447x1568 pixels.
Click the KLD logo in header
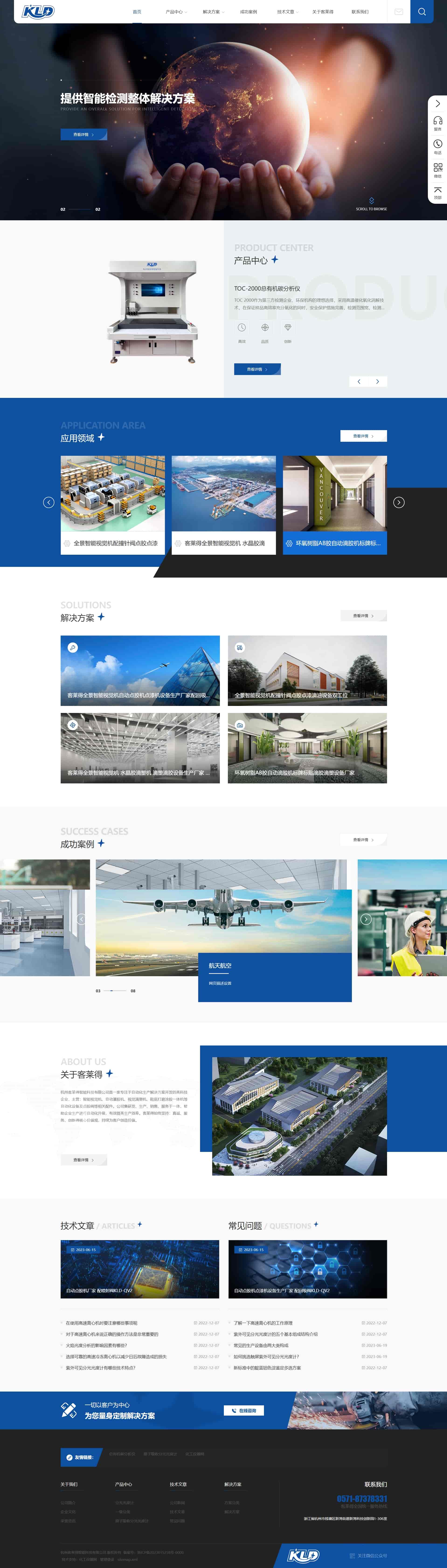[x=38, y=12]
